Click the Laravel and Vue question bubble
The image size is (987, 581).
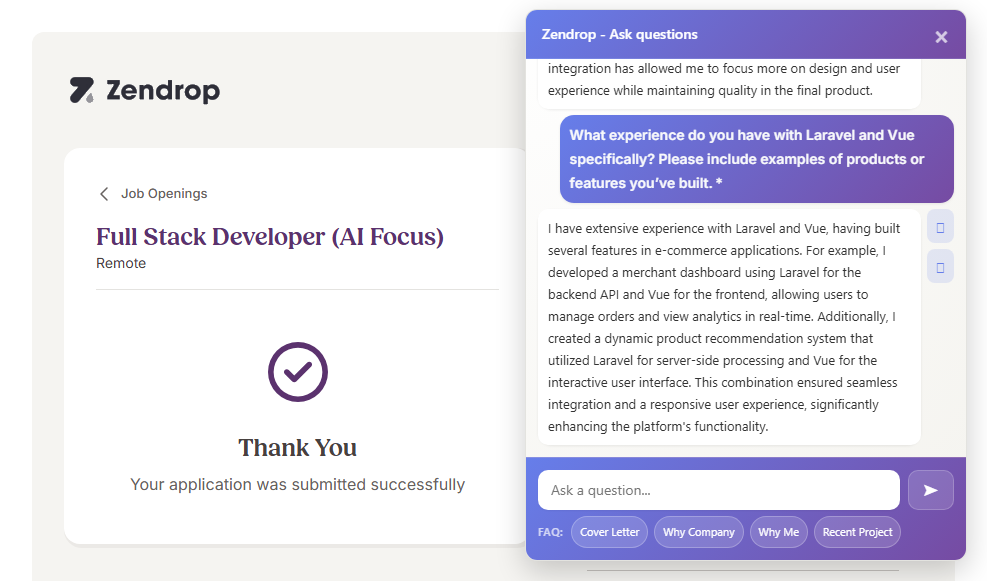pyautogui.click(x=756, y=159)
